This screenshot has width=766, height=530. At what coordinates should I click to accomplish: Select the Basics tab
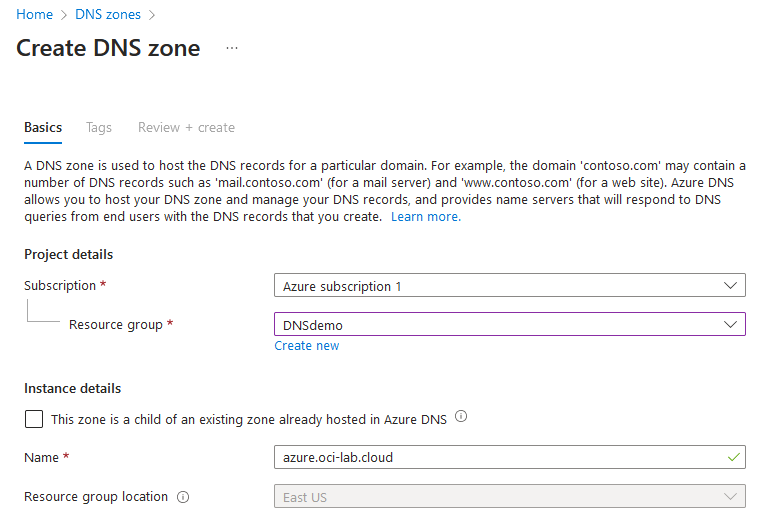point(43,127)
